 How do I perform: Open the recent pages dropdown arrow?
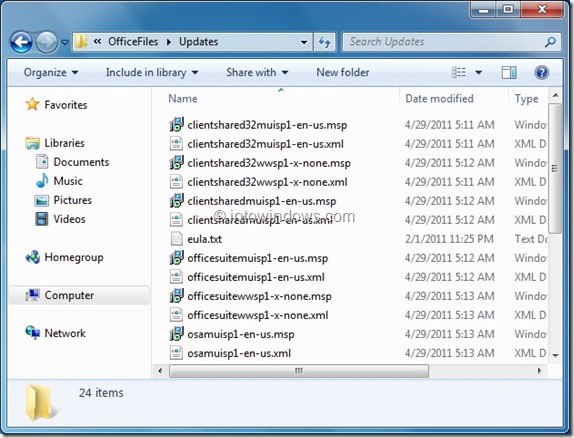pyautogui.click(x=65, y=42)
